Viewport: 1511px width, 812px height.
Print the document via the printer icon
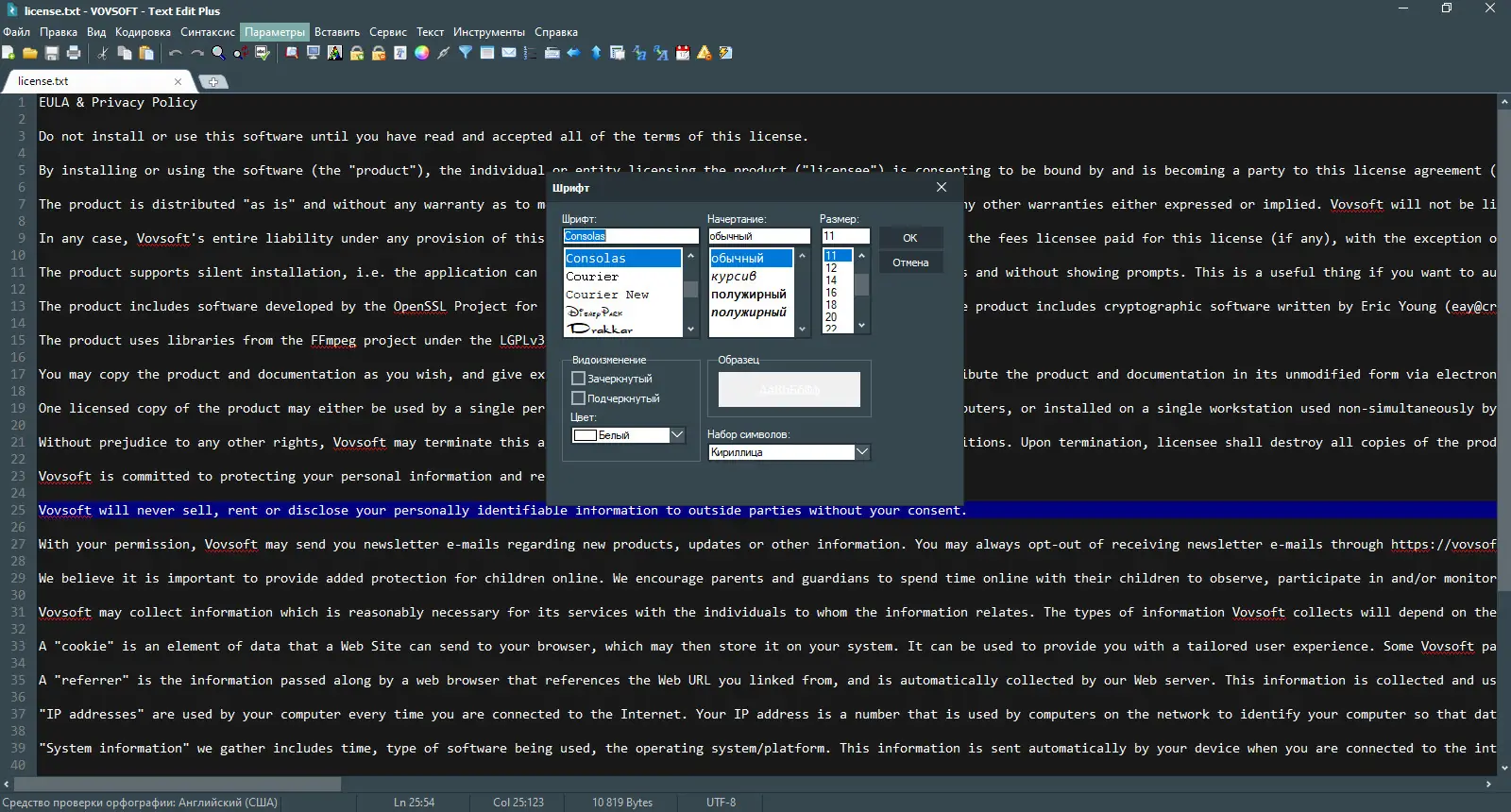pos(74,53)
